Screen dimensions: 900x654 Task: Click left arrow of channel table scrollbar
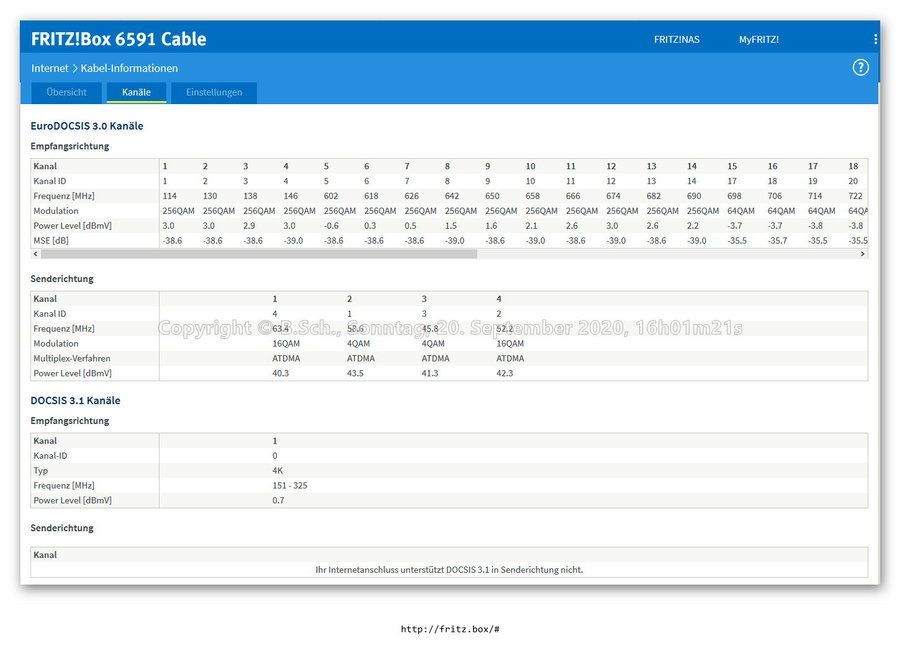[x=36, y=254]
